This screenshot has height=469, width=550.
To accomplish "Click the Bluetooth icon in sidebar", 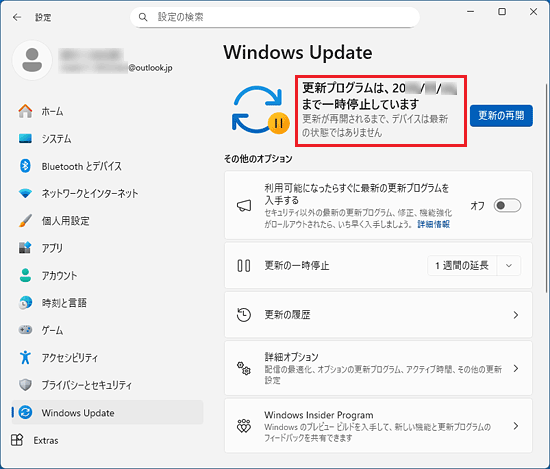I will [25, 166].
